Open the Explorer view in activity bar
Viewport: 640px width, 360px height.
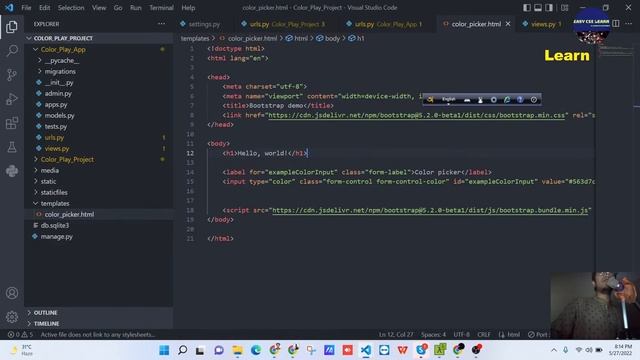[12, 27]
